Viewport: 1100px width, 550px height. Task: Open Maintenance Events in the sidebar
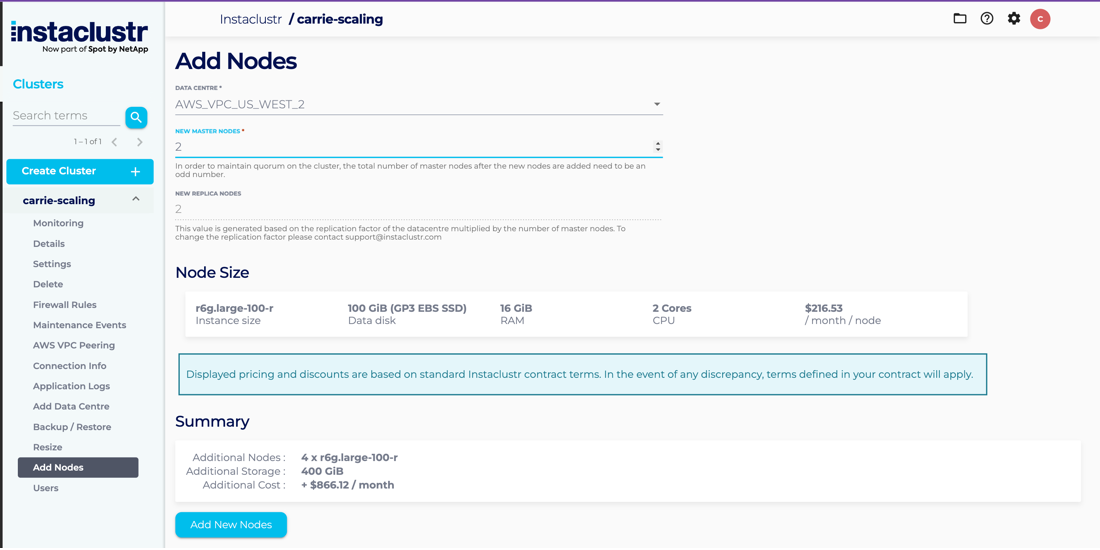79,325
